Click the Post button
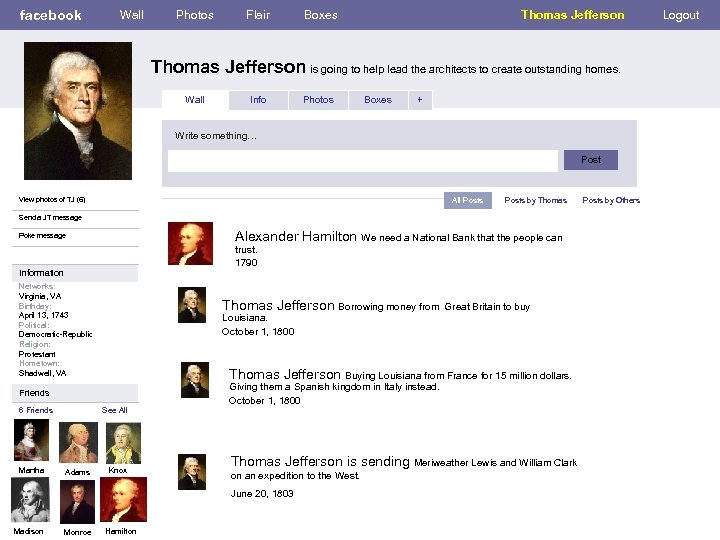Screen dimensions: 720x540 point(591,160)
